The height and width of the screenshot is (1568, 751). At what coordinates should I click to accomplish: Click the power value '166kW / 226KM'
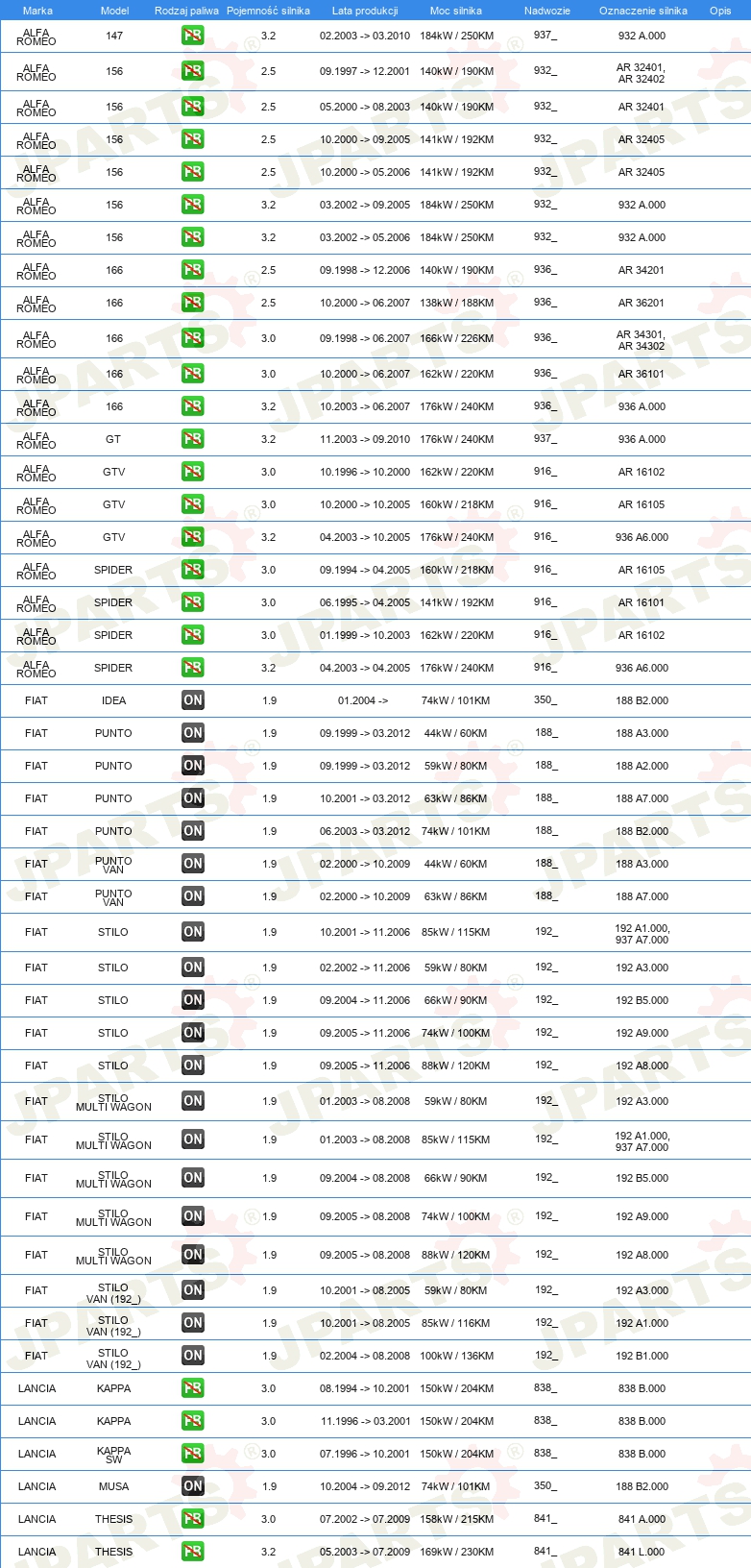pyautogui.click(x=456, y=338)
